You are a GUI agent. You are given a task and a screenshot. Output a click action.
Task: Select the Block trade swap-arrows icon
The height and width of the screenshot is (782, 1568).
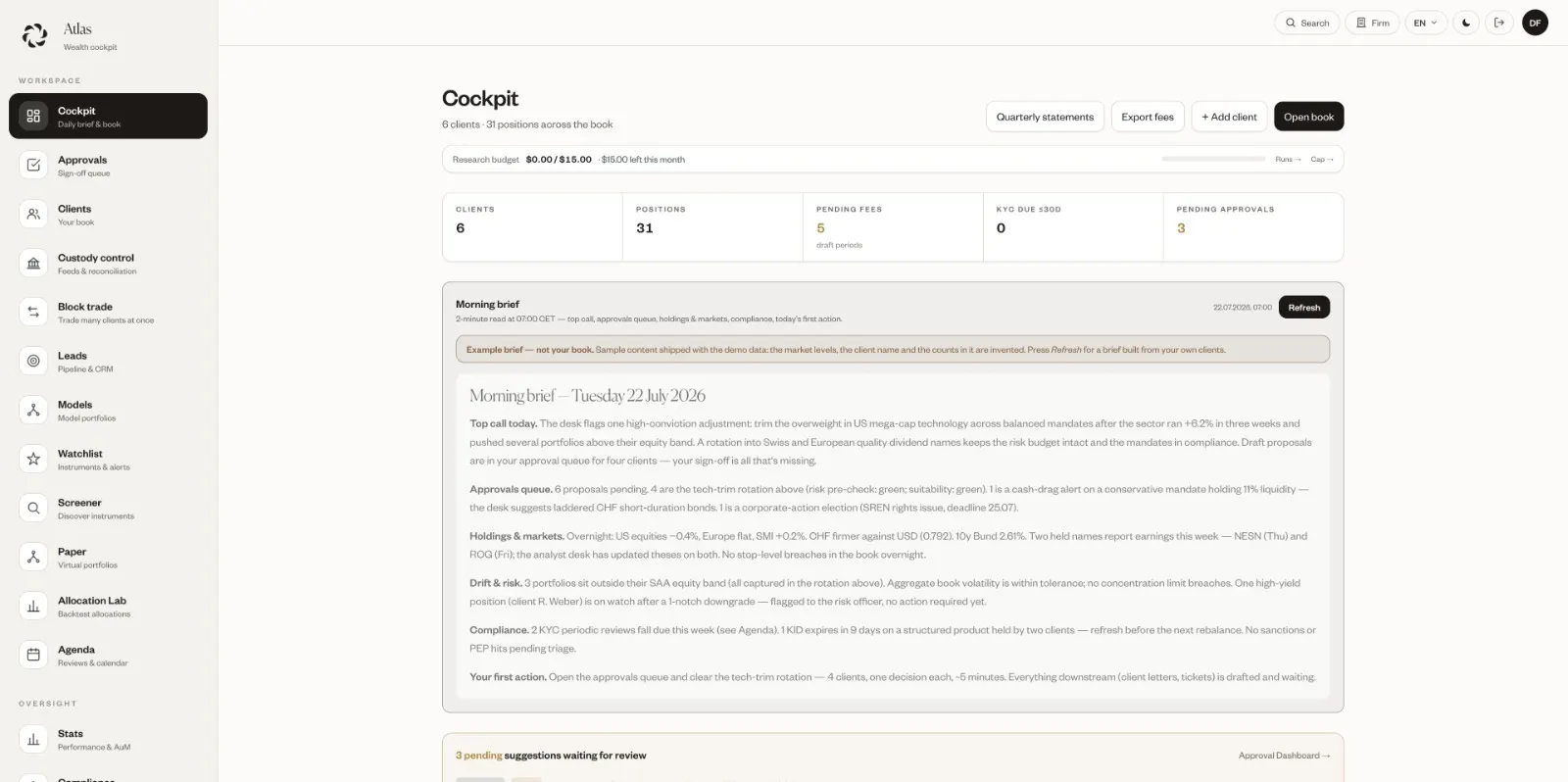[x=33, y=312]
